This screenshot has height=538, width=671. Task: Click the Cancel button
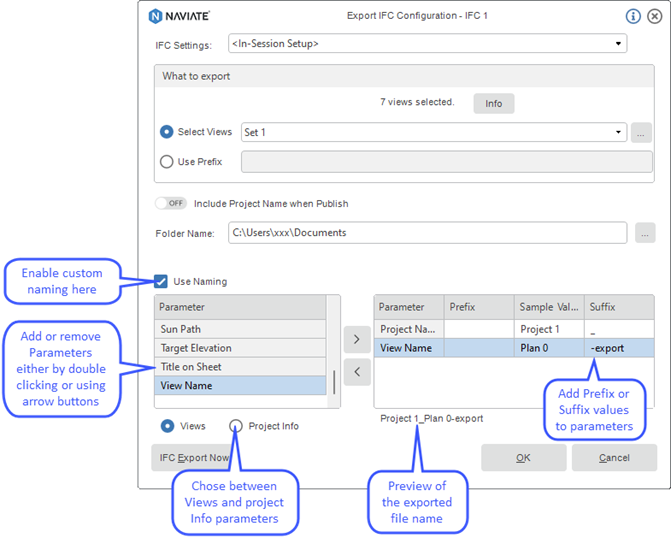614,458
